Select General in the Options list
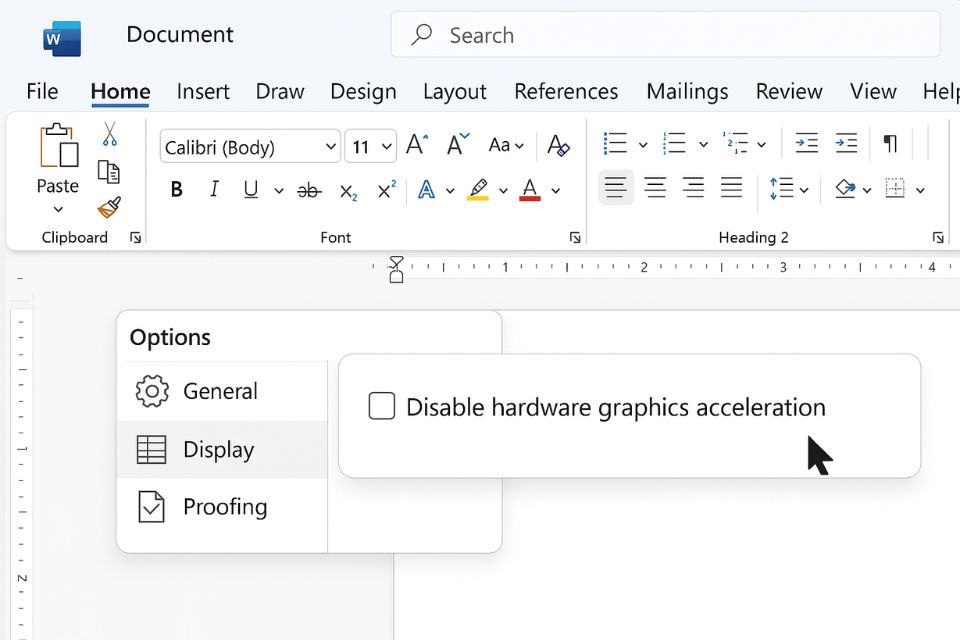Image resolution: width=960 pixels, height=640 pixels. tap(220, 391)
